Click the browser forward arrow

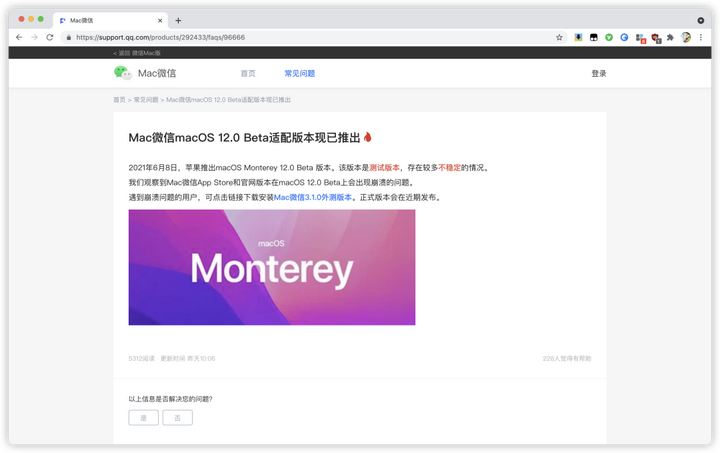pos(34,37)
